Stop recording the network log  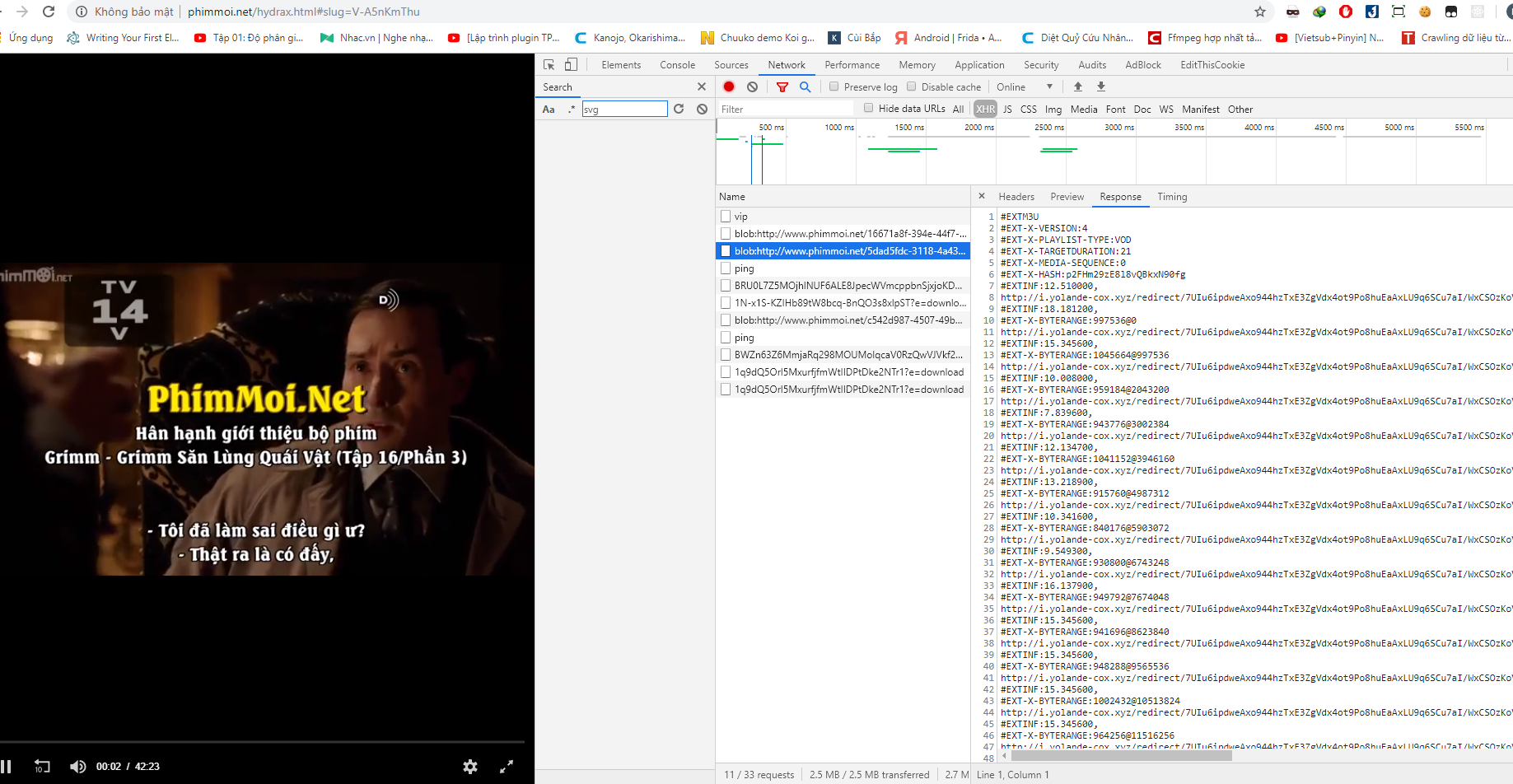coord(729,86)
